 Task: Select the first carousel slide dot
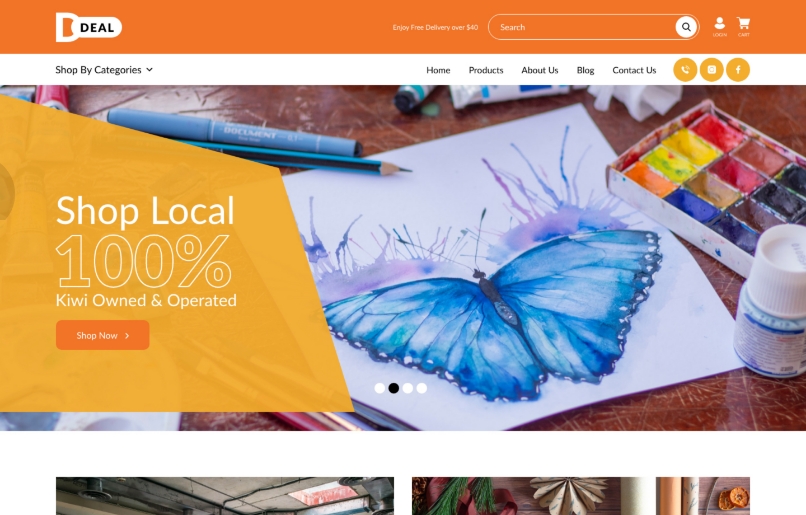[380, 388]
